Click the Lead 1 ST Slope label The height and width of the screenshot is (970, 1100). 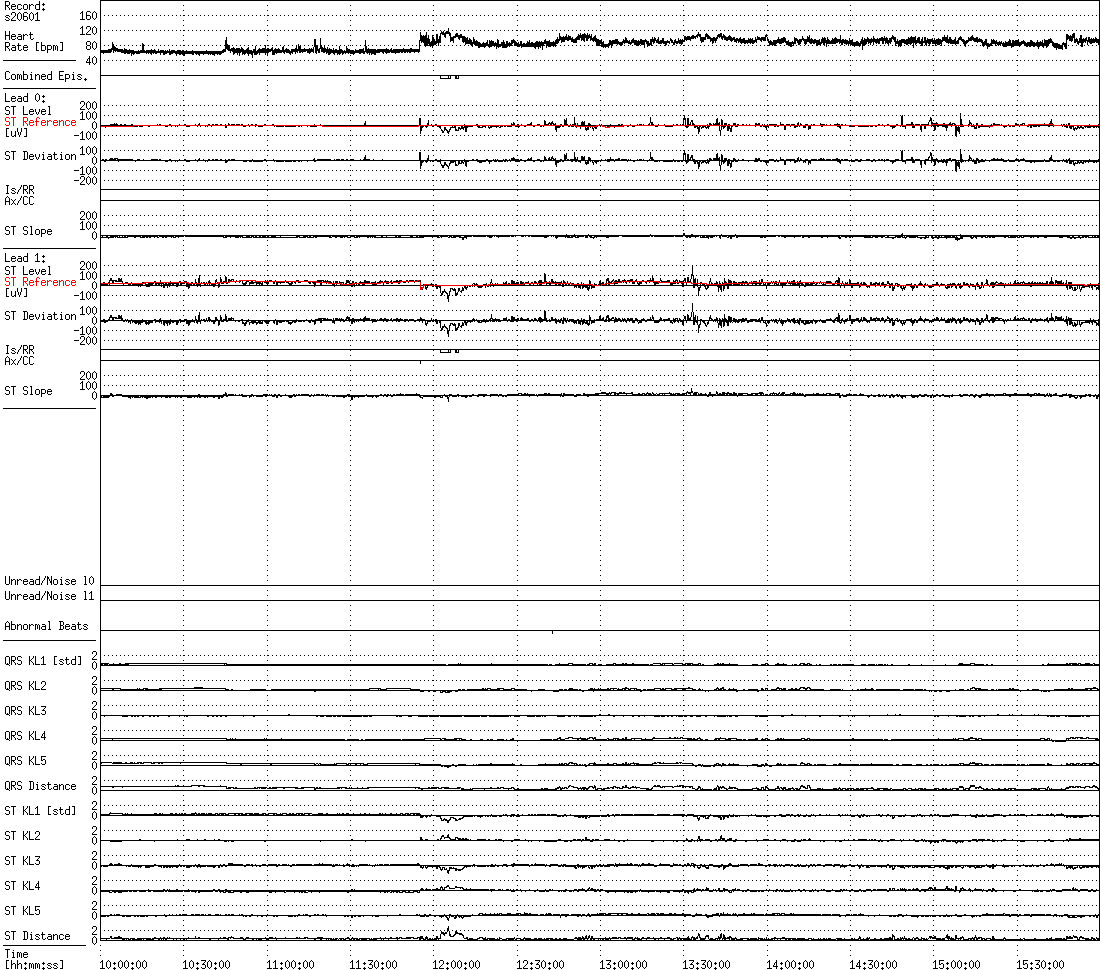[28, 391]
